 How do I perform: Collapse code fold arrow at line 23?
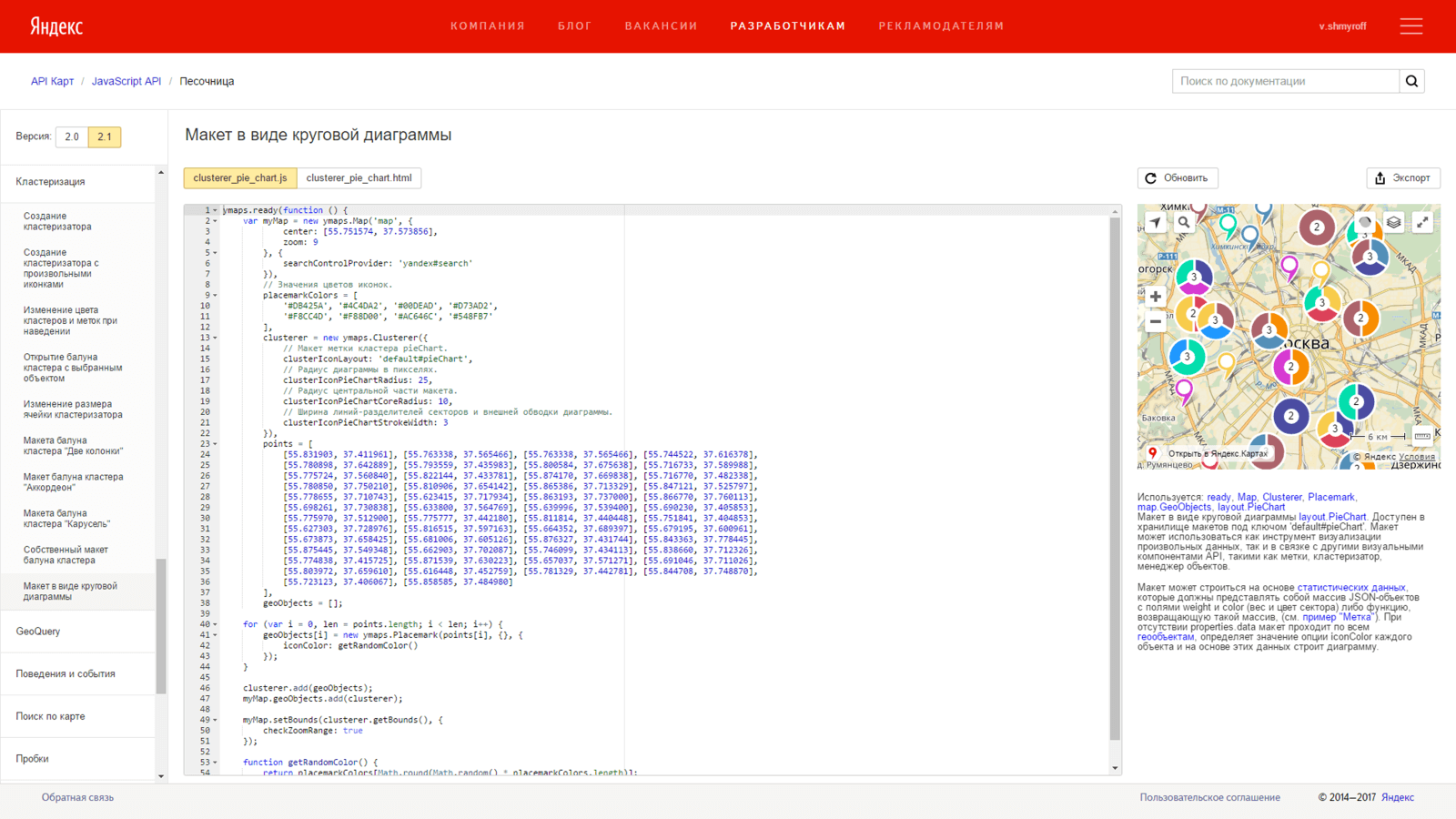tap(215, 444)
